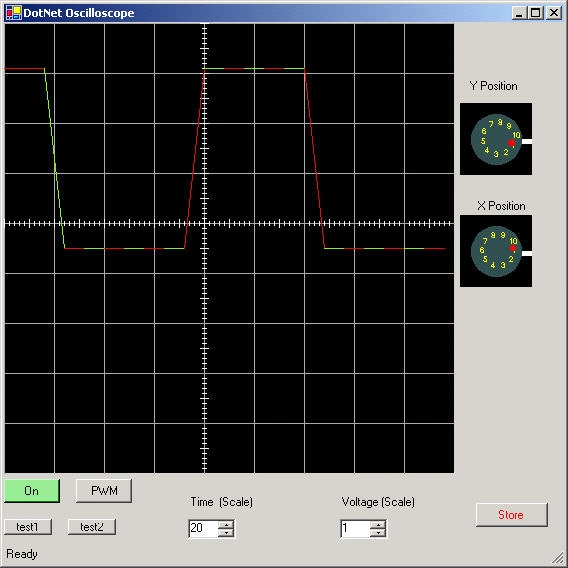Increase the Voltage (Scale) value with up arrow
Screen dimensions: 568x568
pos(378,525)
